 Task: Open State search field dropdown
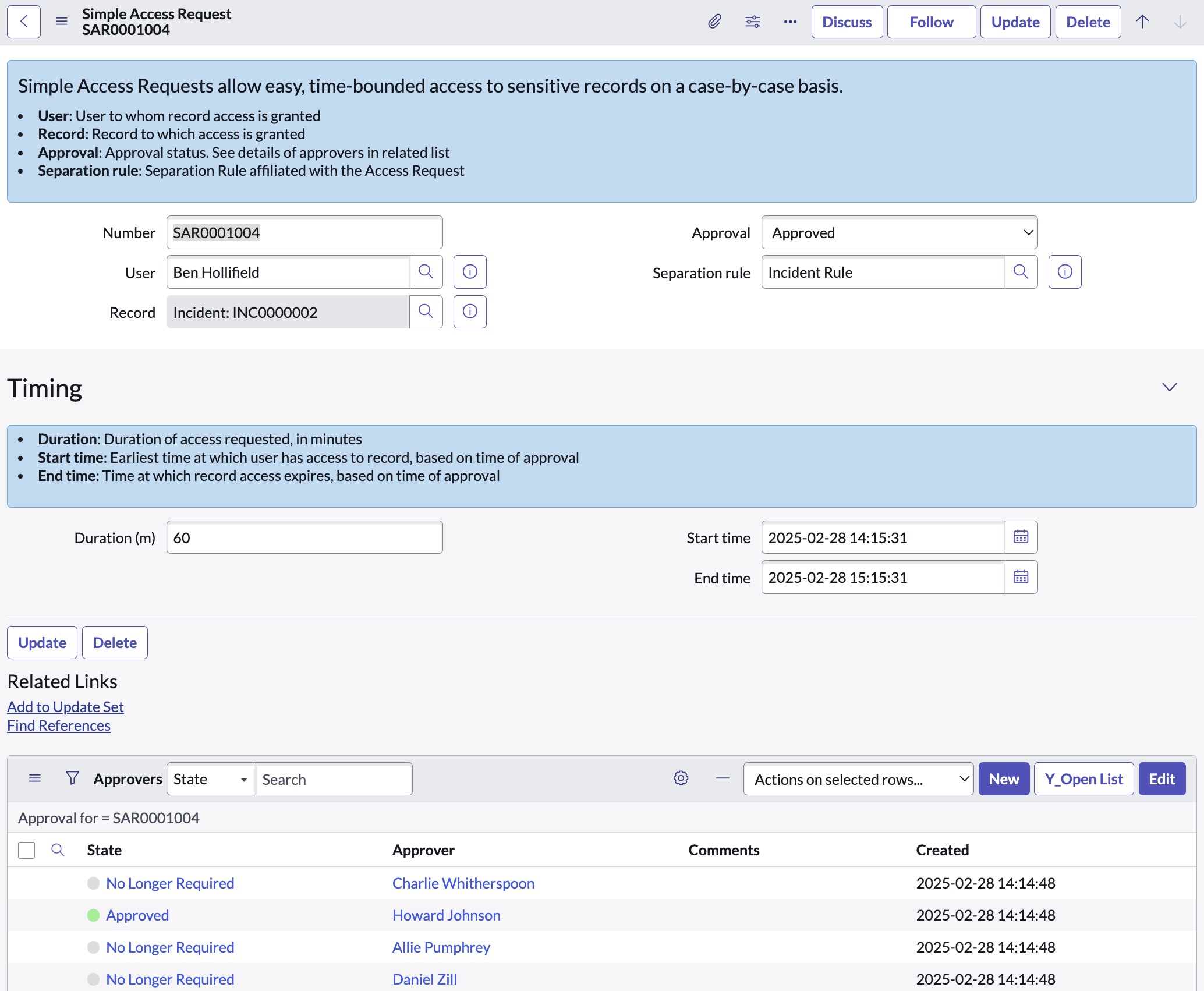211,779
